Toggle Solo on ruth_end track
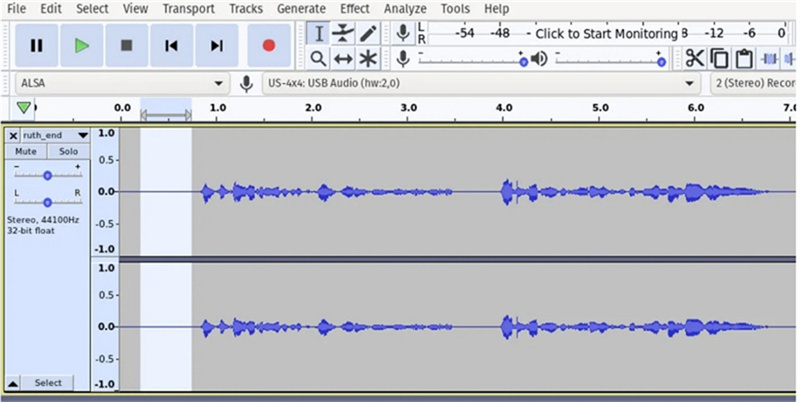This screenshot has height=402, width=800. click(x=68, y=152)
